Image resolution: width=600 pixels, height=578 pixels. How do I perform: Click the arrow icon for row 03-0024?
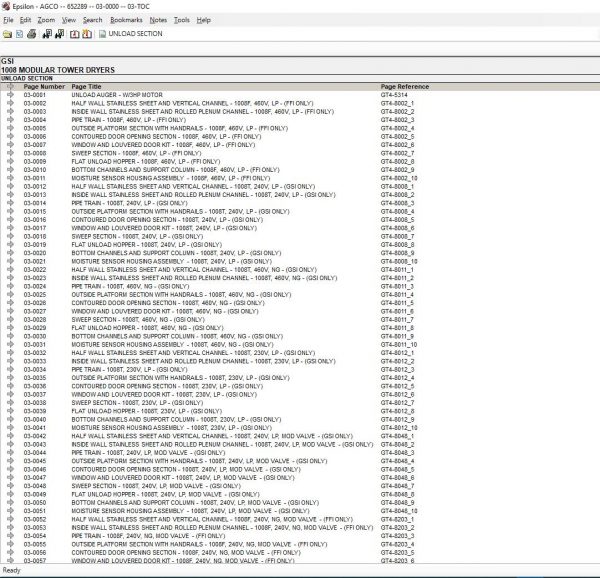[x=10, y=286]
